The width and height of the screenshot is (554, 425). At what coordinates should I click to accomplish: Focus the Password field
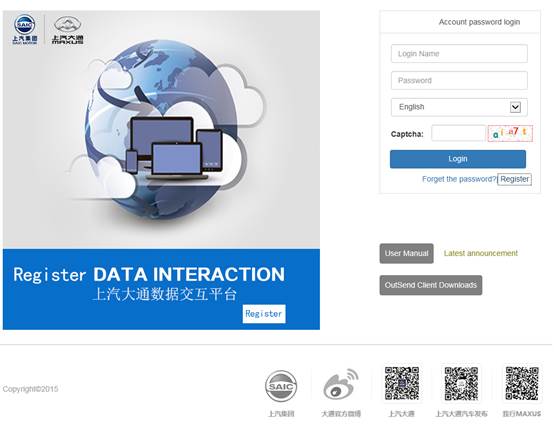tap(459, 81)
